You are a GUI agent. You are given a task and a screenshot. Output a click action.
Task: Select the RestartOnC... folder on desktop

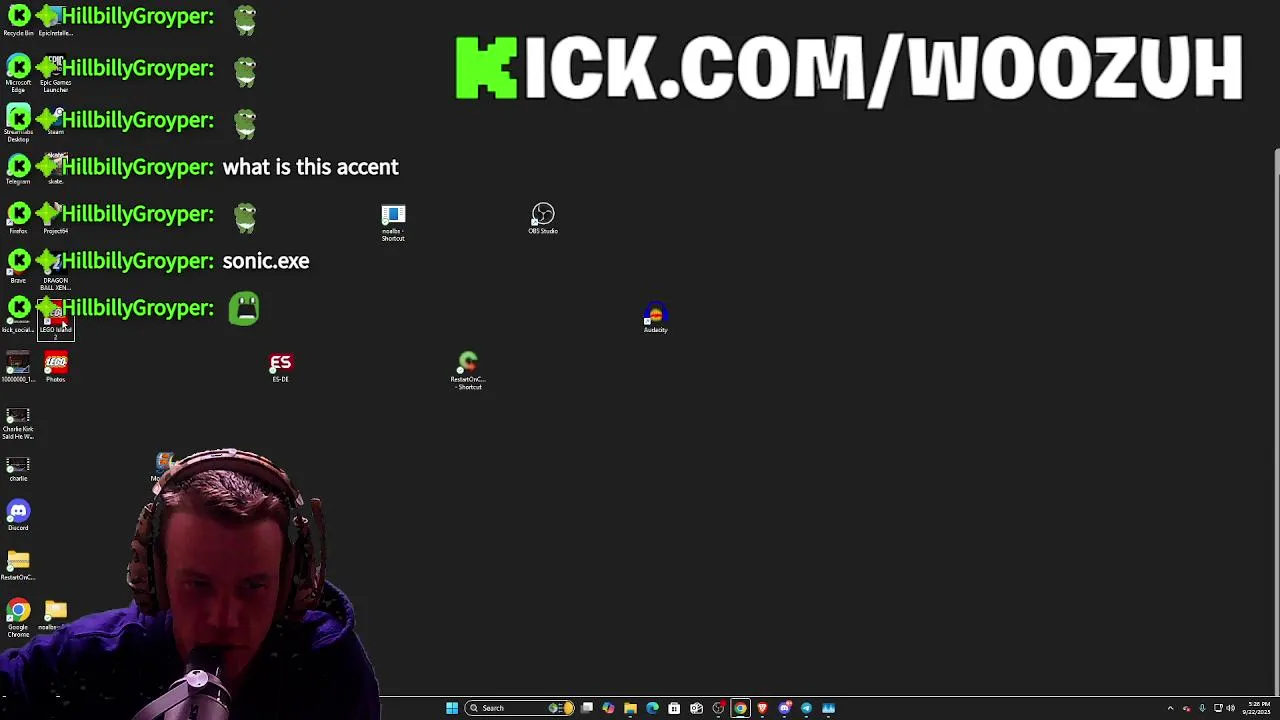[x=18, y=565]
